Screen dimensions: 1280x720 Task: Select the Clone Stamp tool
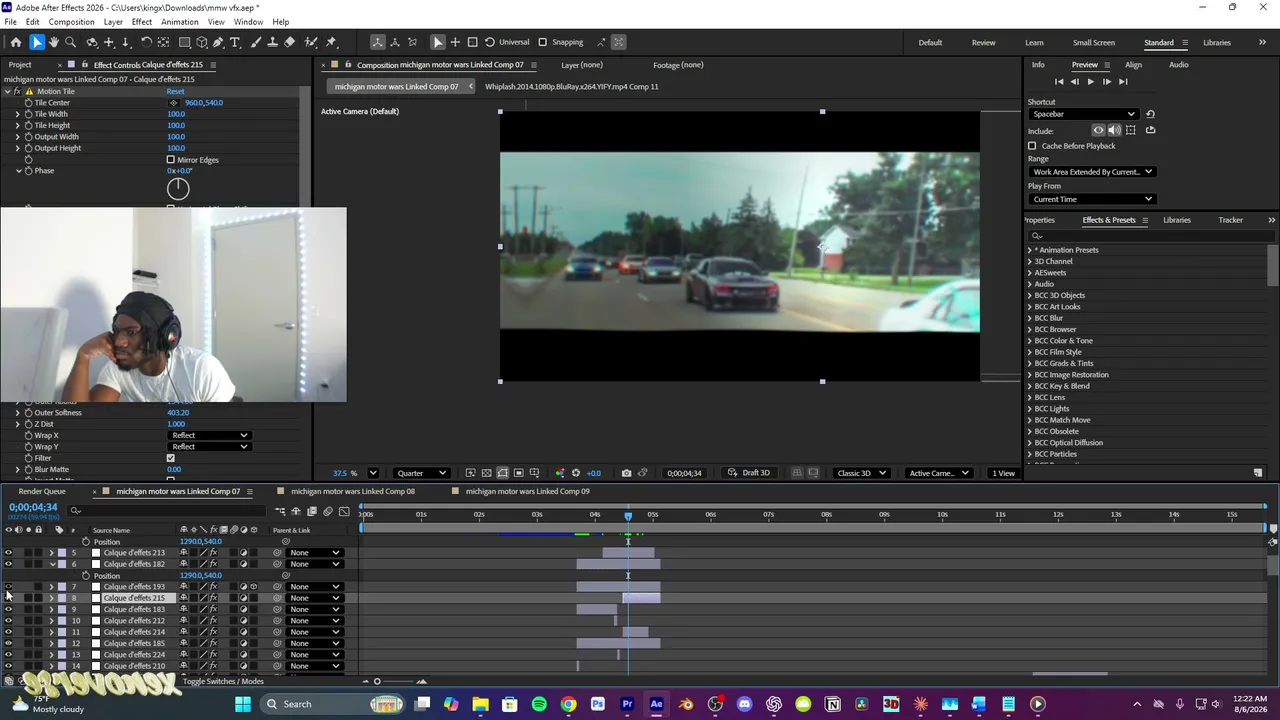273,42
